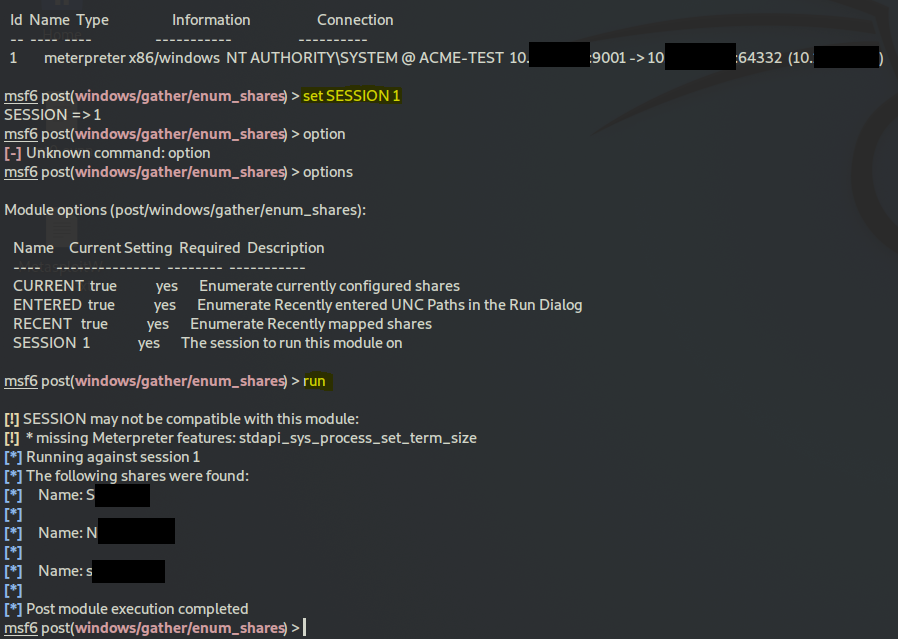Screen dimensions: 898x639
Task: Click the 'SESSION => 1' output line
Action: (52, 115)
